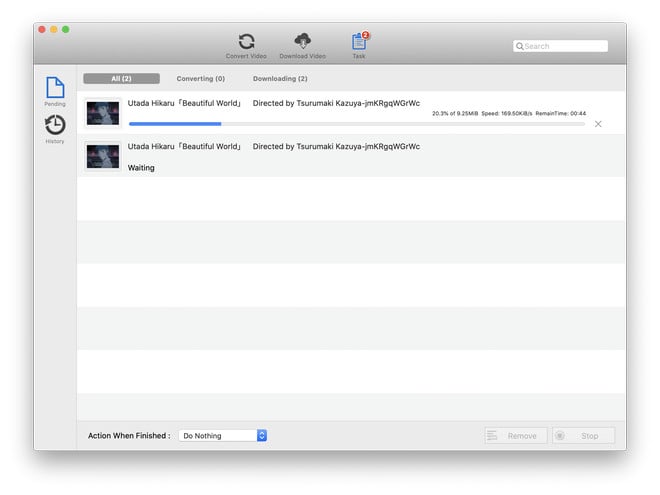
Task: Select the download speed status text
Action: pos(509,113)
